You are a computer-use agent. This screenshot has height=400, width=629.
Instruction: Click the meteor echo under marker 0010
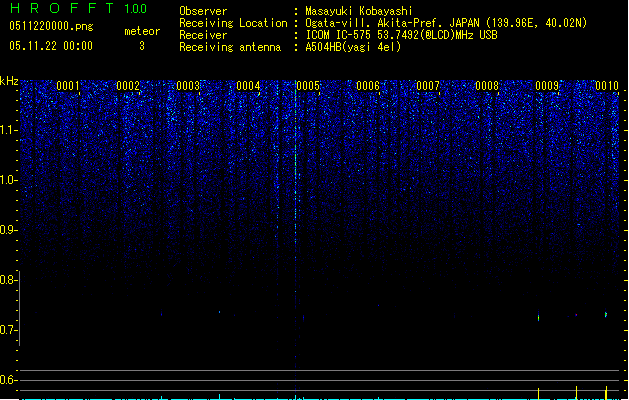(606, 314)
